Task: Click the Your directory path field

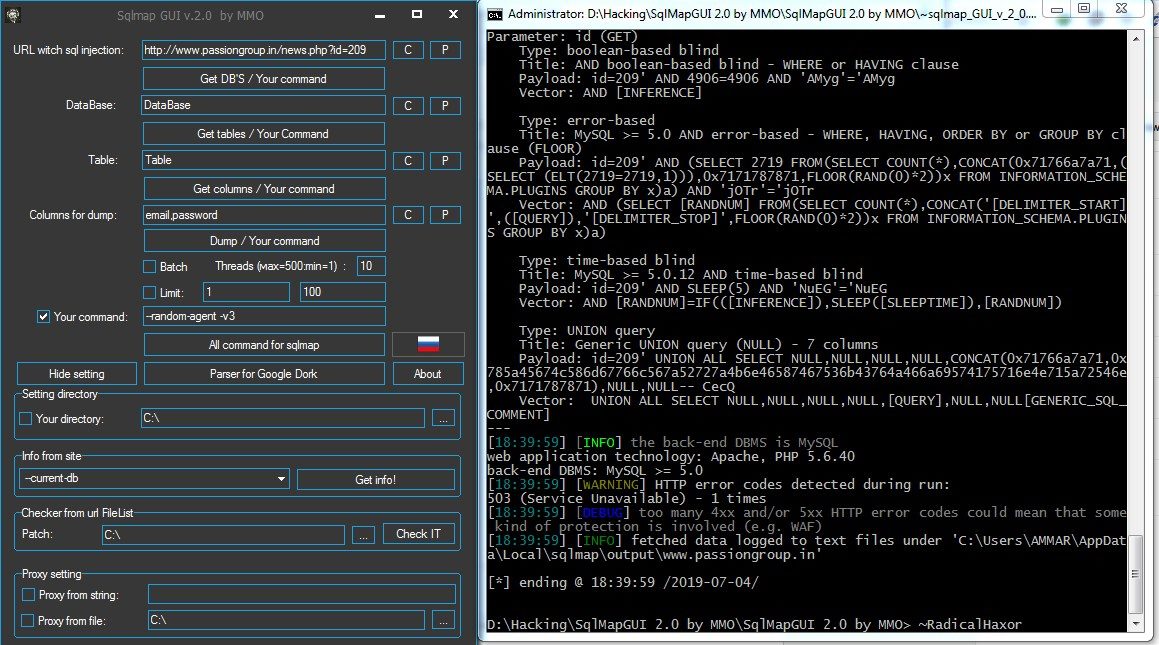Action: [x=282, y=418]
